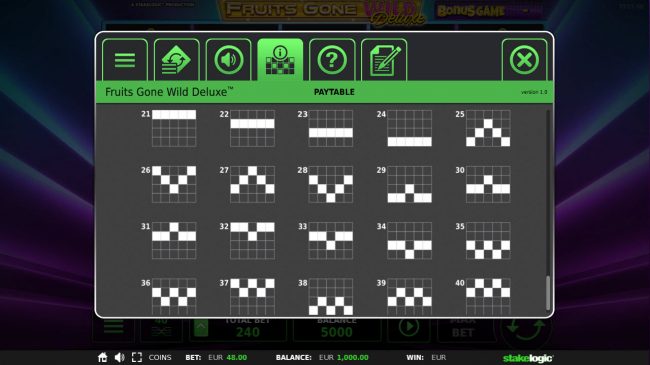This screenshot has width=650, height=365.
Task: Close the paytable dialog with X button
Action: coord(524,60)
